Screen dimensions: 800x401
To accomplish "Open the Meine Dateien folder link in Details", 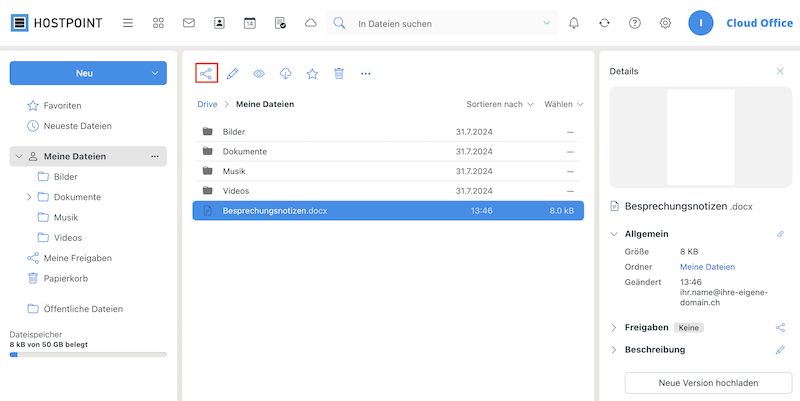I will (x=707, y=267).
